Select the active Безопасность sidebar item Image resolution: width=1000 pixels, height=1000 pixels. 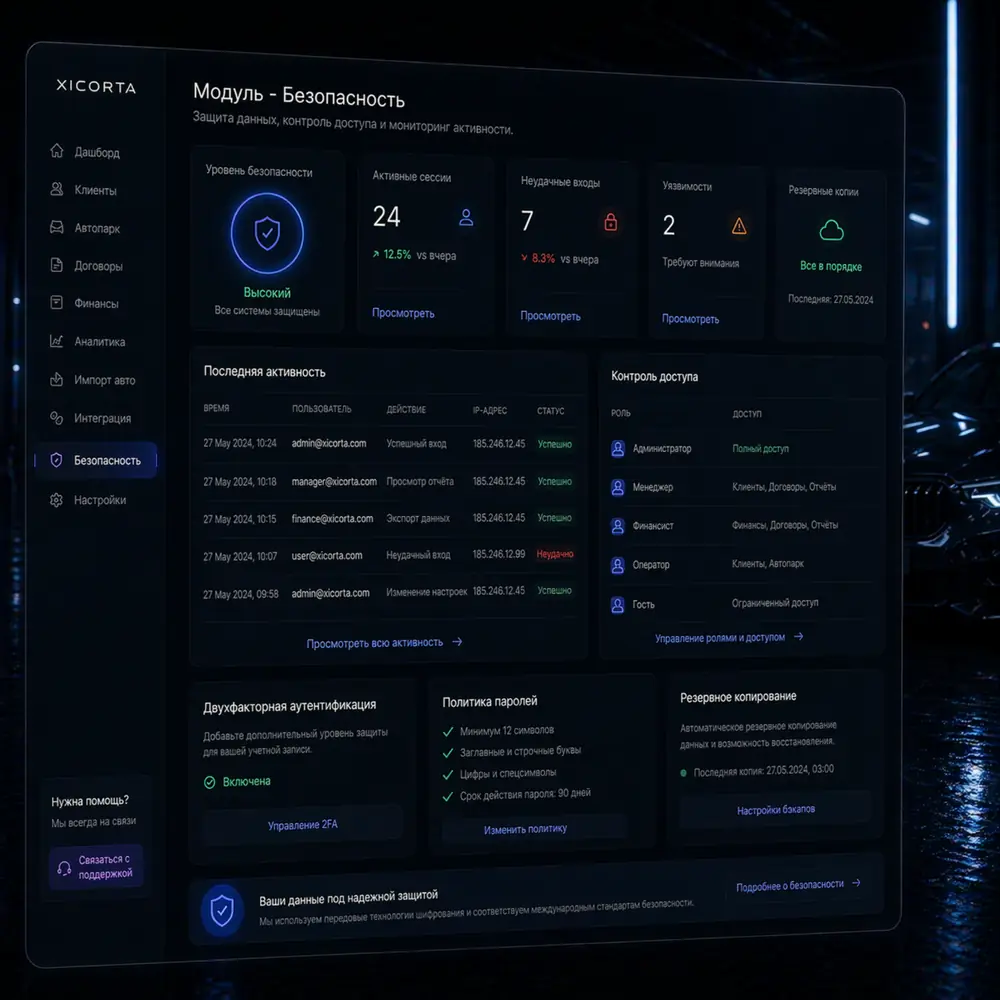click(96, 460)
